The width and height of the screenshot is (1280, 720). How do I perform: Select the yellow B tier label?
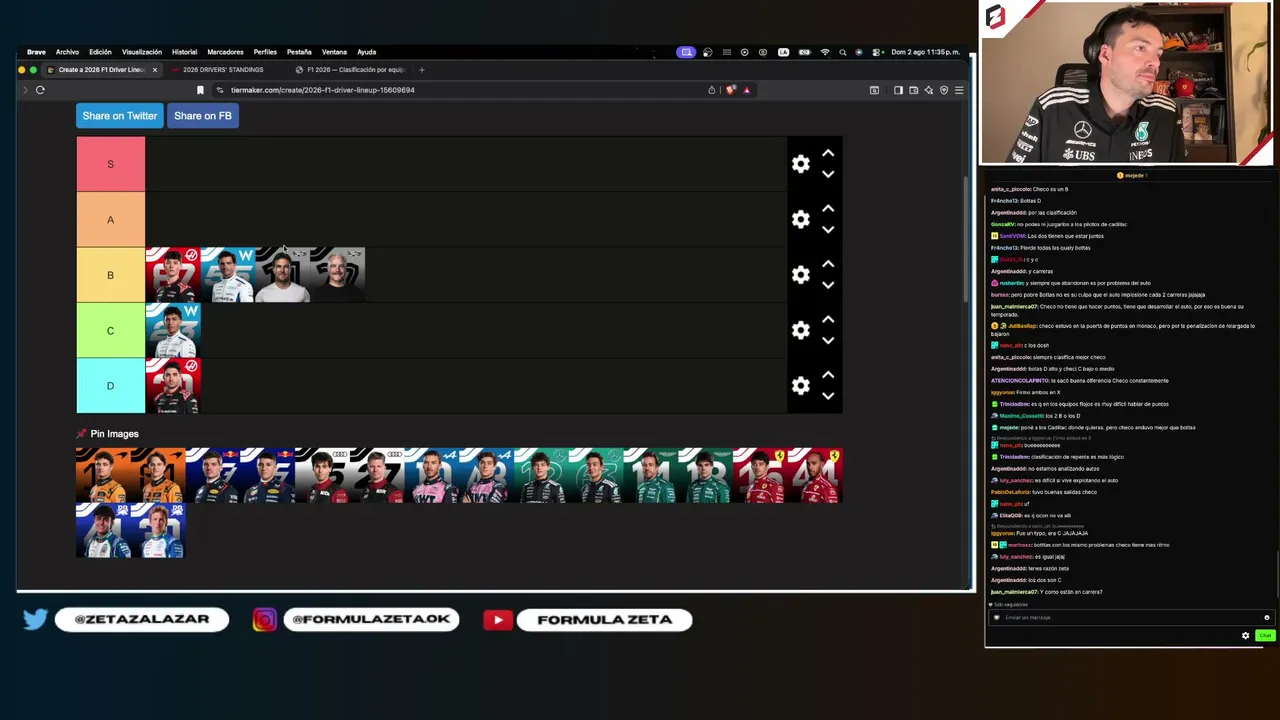tap(111, 275)
